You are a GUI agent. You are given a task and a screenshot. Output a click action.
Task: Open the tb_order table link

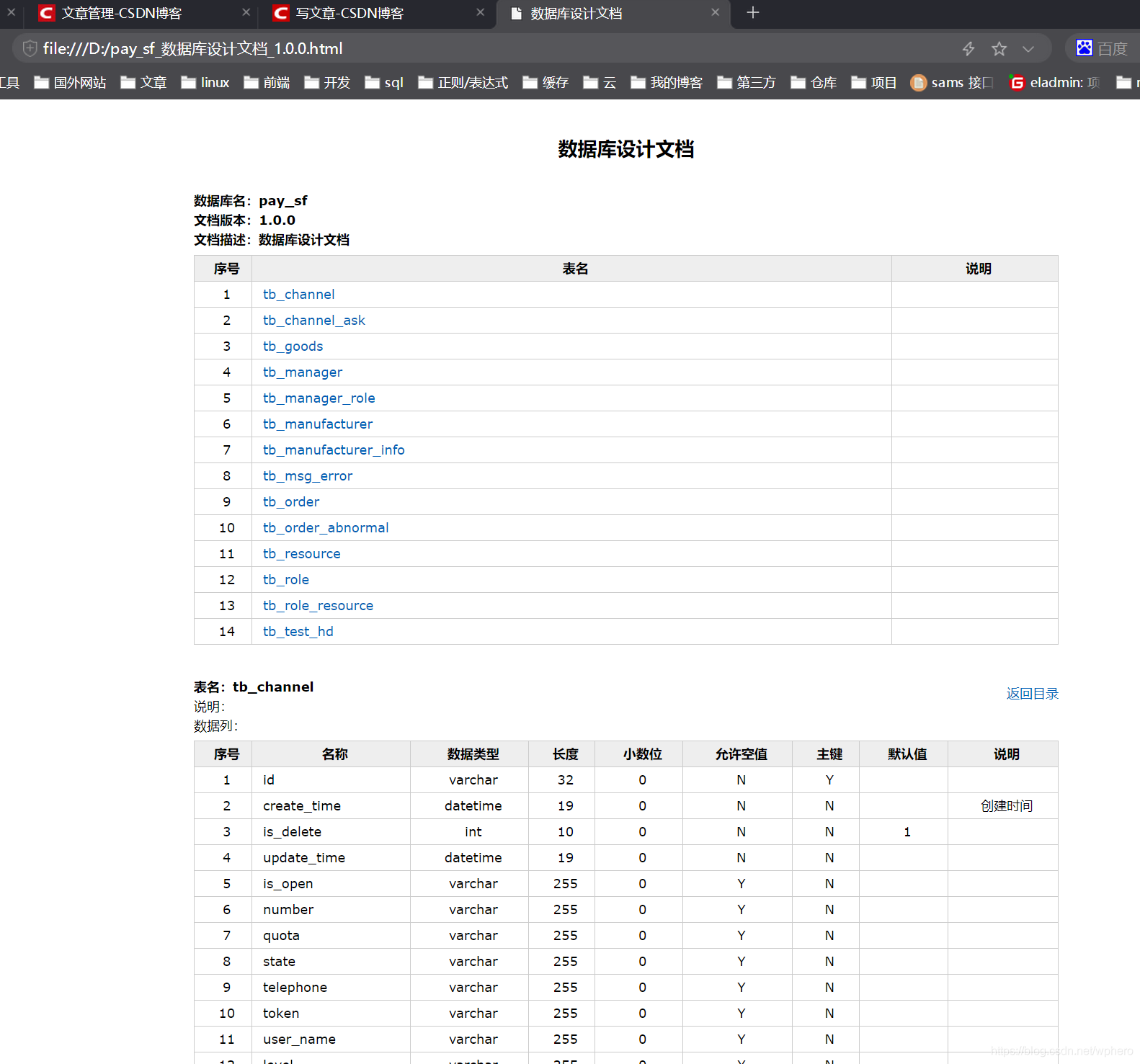(291, 502)
